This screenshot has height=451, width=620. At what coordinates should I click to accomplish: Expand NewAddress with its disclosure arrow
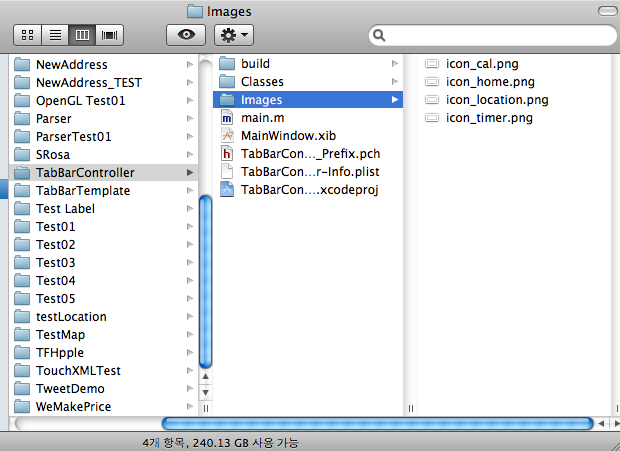(x=190, y=64)
